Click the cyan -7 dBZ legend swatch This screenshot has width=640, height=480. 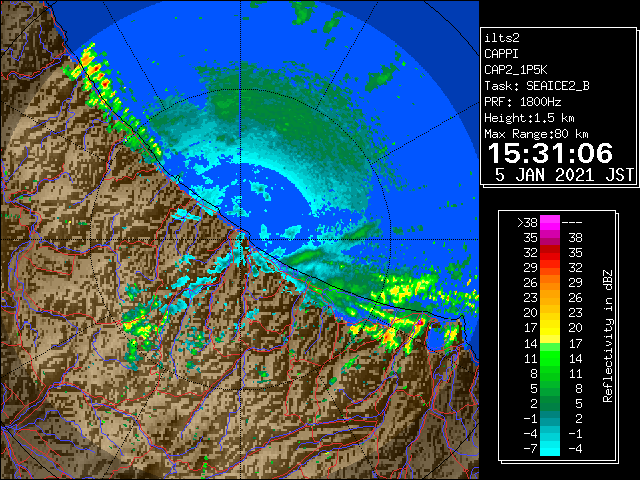click(550, 449)
